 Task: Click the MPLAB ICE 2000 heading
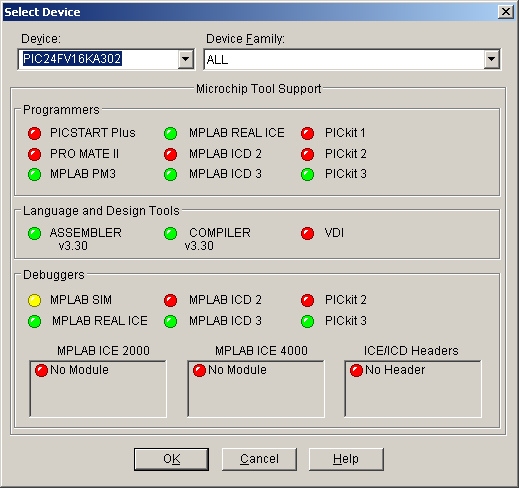pos(103,351)
